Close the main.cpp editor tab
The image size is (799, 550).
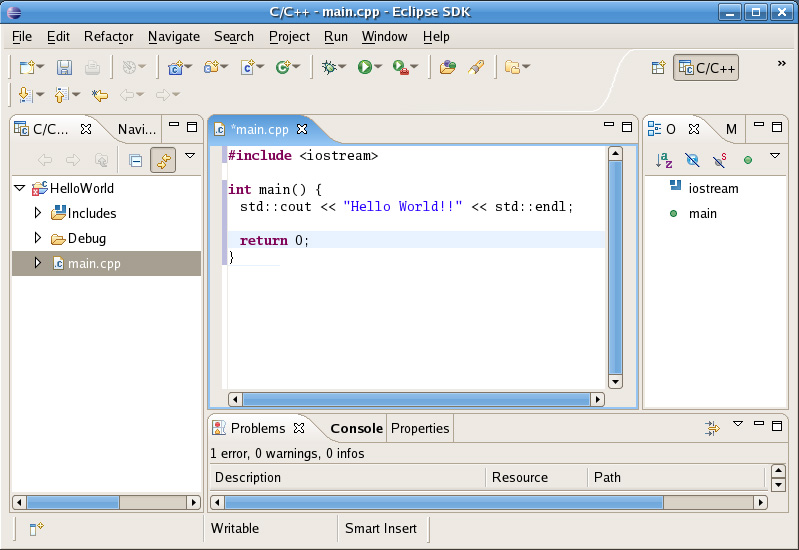pos(302,129)
